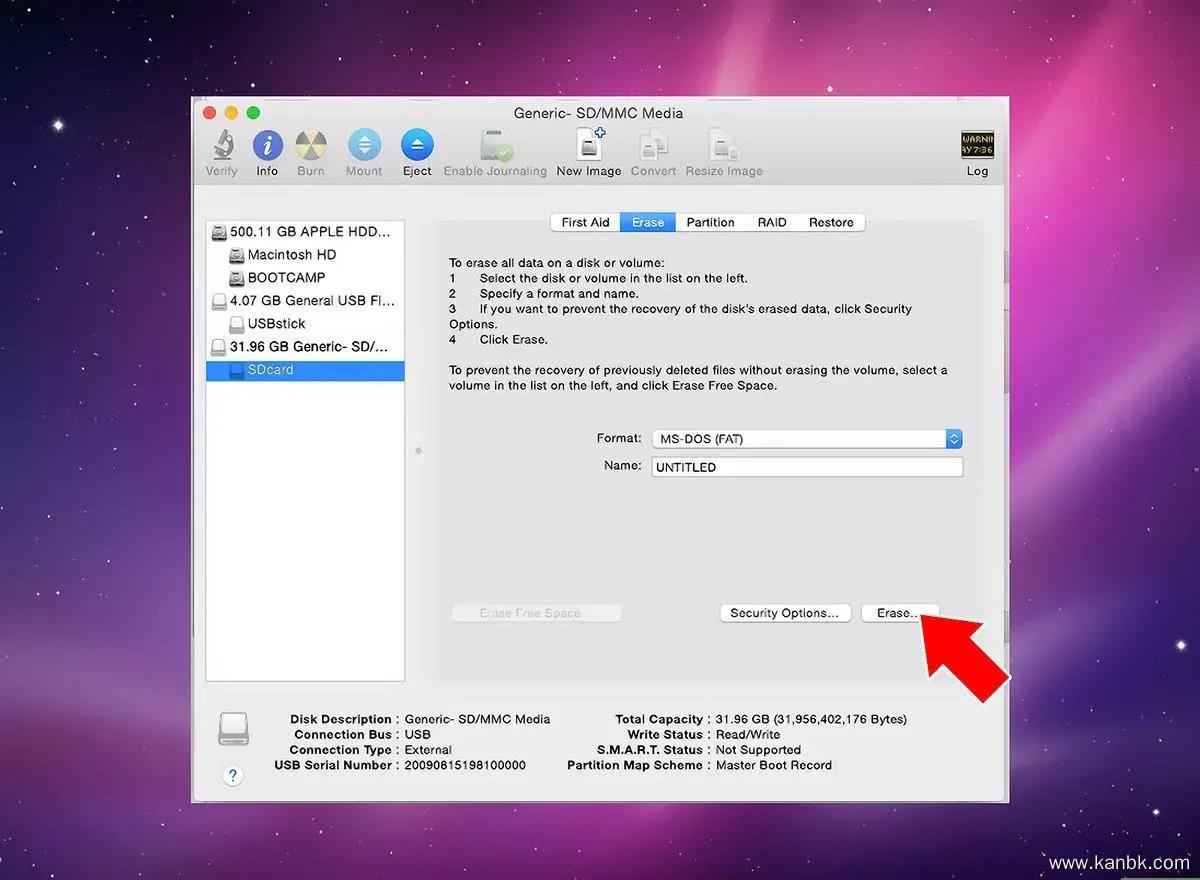Open the RAID tab
Viewport: 1200px width, 880px height.
771,223
